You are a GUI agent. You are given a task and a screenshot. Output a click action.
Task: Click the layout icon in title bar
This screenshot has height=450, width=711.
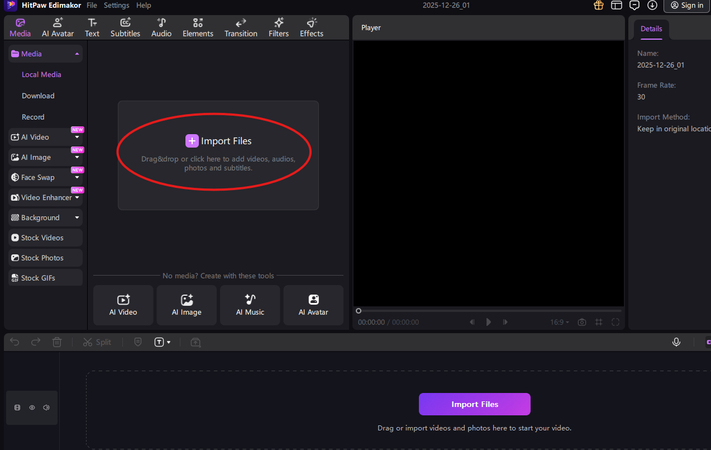pos(616,5)
